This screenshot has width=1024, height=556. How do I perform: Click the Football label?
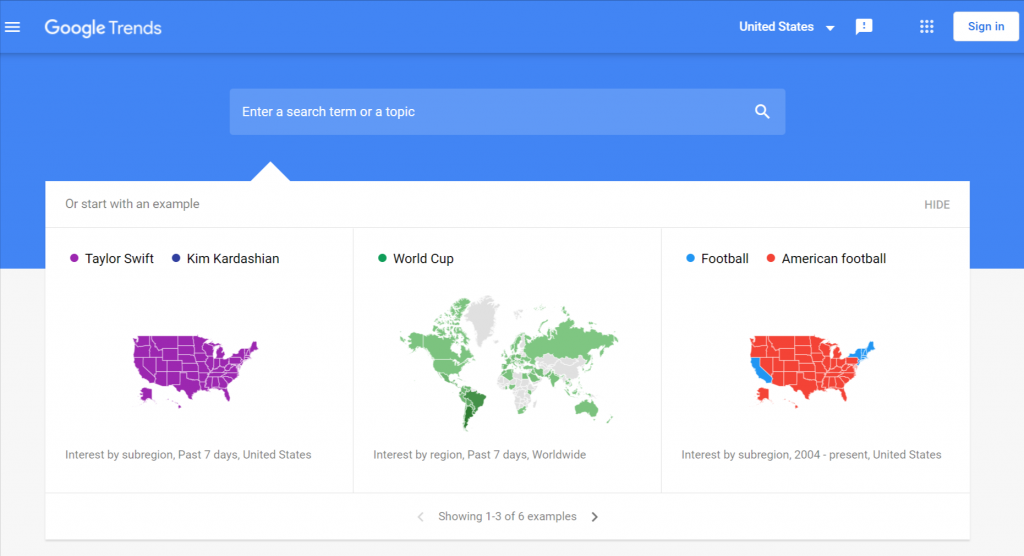[725, 259]
